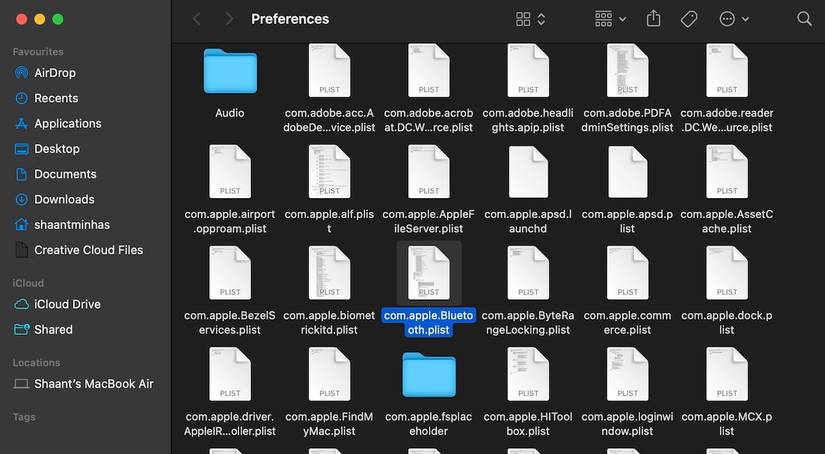Select com.apple.apsd.launchd file icon
The height and width of the screenshot is (454, 825).
pos(528,171)
